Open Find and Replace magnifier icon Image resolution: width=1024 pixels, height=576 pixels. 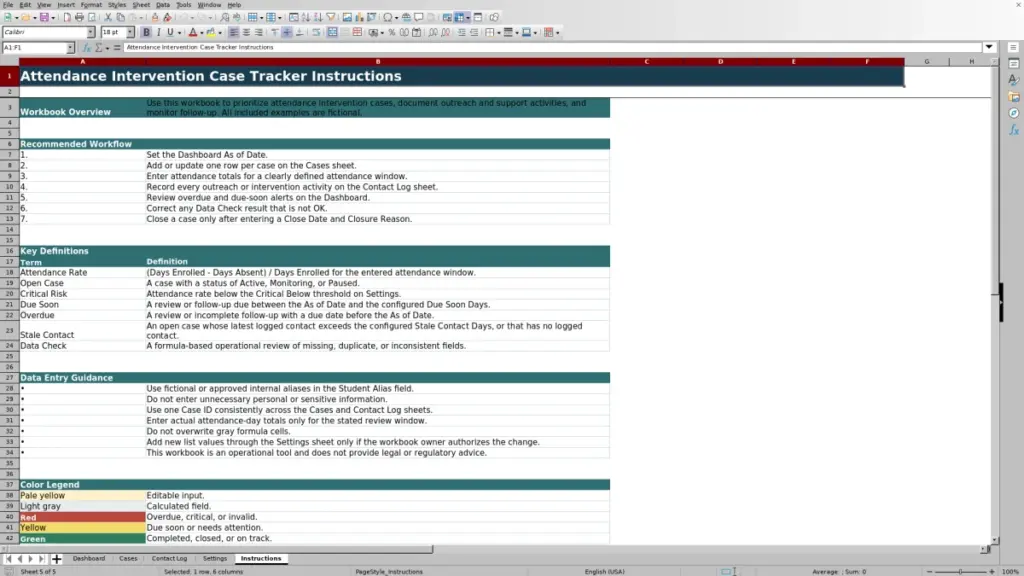click(x=225, y=18)
